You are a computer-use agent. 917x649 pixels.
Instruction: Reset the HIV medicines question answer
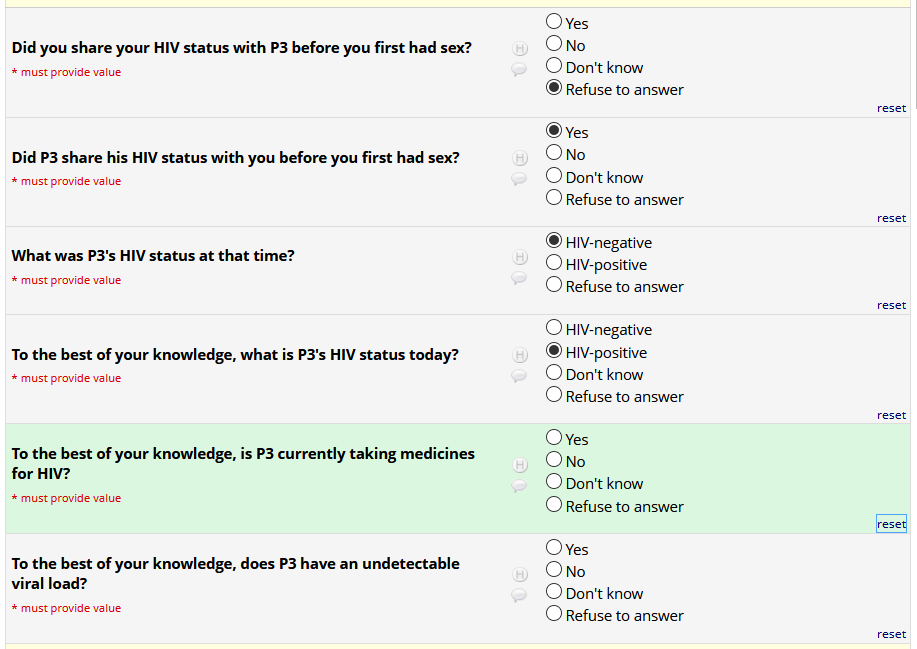(891, 524)
